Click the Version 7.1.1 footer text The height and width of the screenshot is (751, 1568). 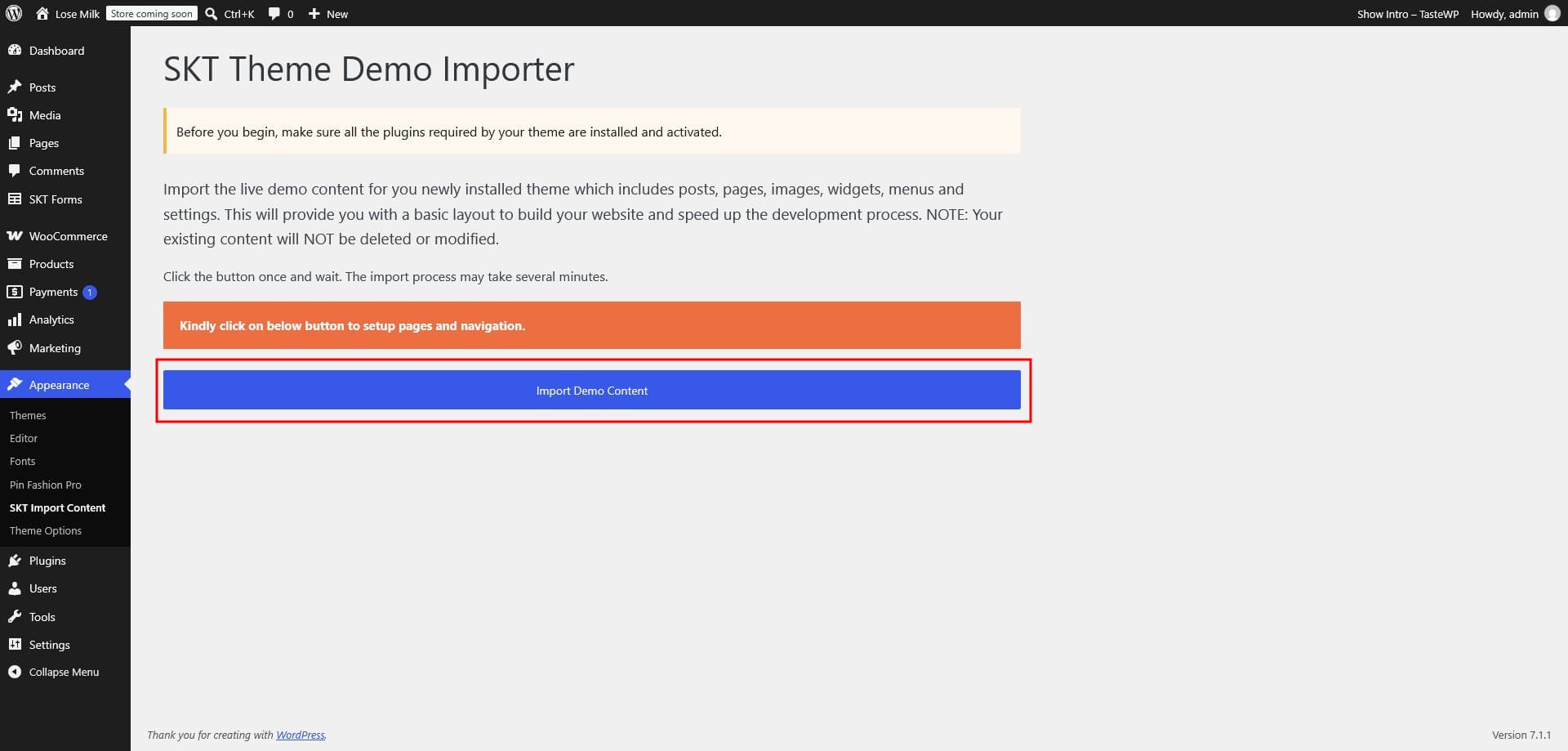tap(1521, 735)
